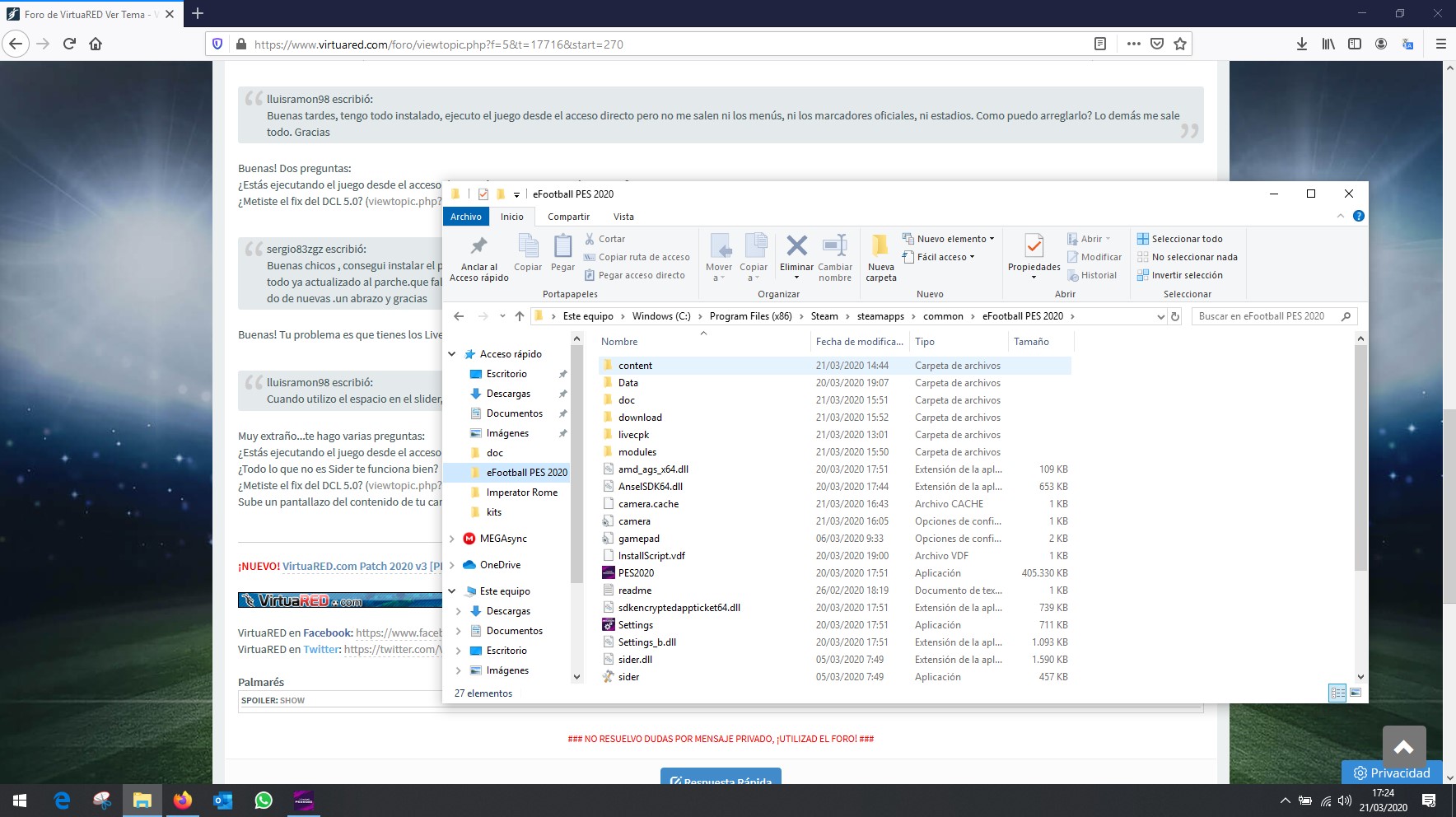Open the Copiar a dropdown button

coord(754,257)
